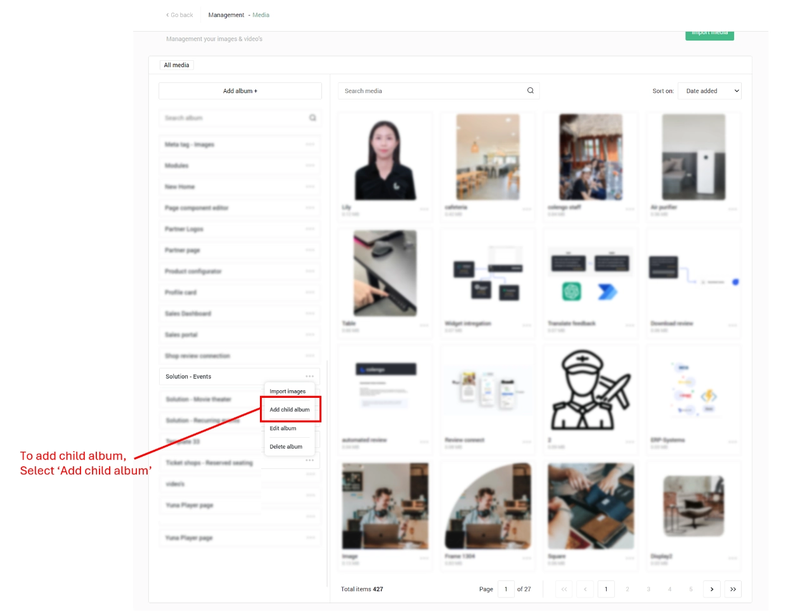Select 'Add child album' in context menu
The width and height of the screenshot is (800, 612).
[289, 410]
